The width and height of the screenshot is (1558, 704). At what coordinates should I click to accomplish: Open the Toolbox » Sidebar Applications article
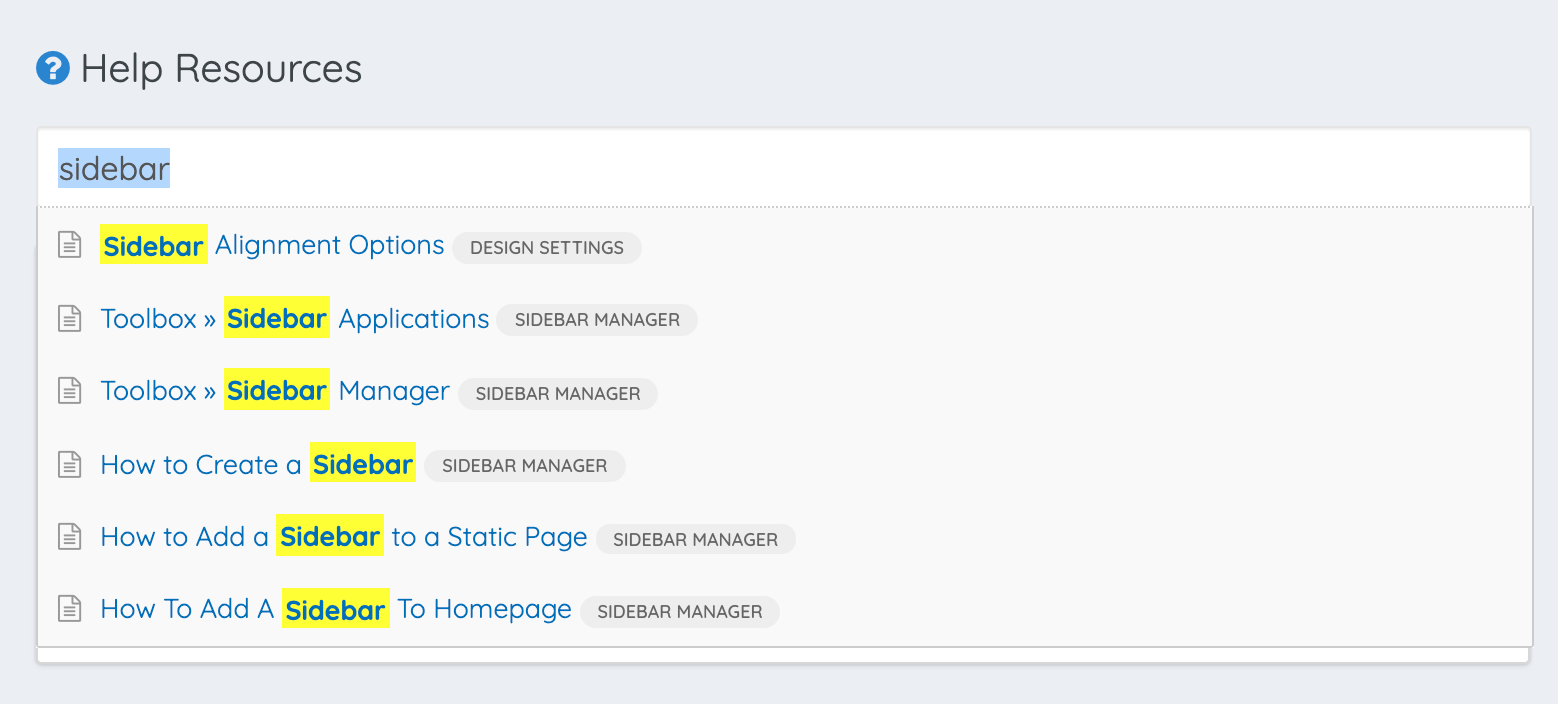tap(295, 319)
